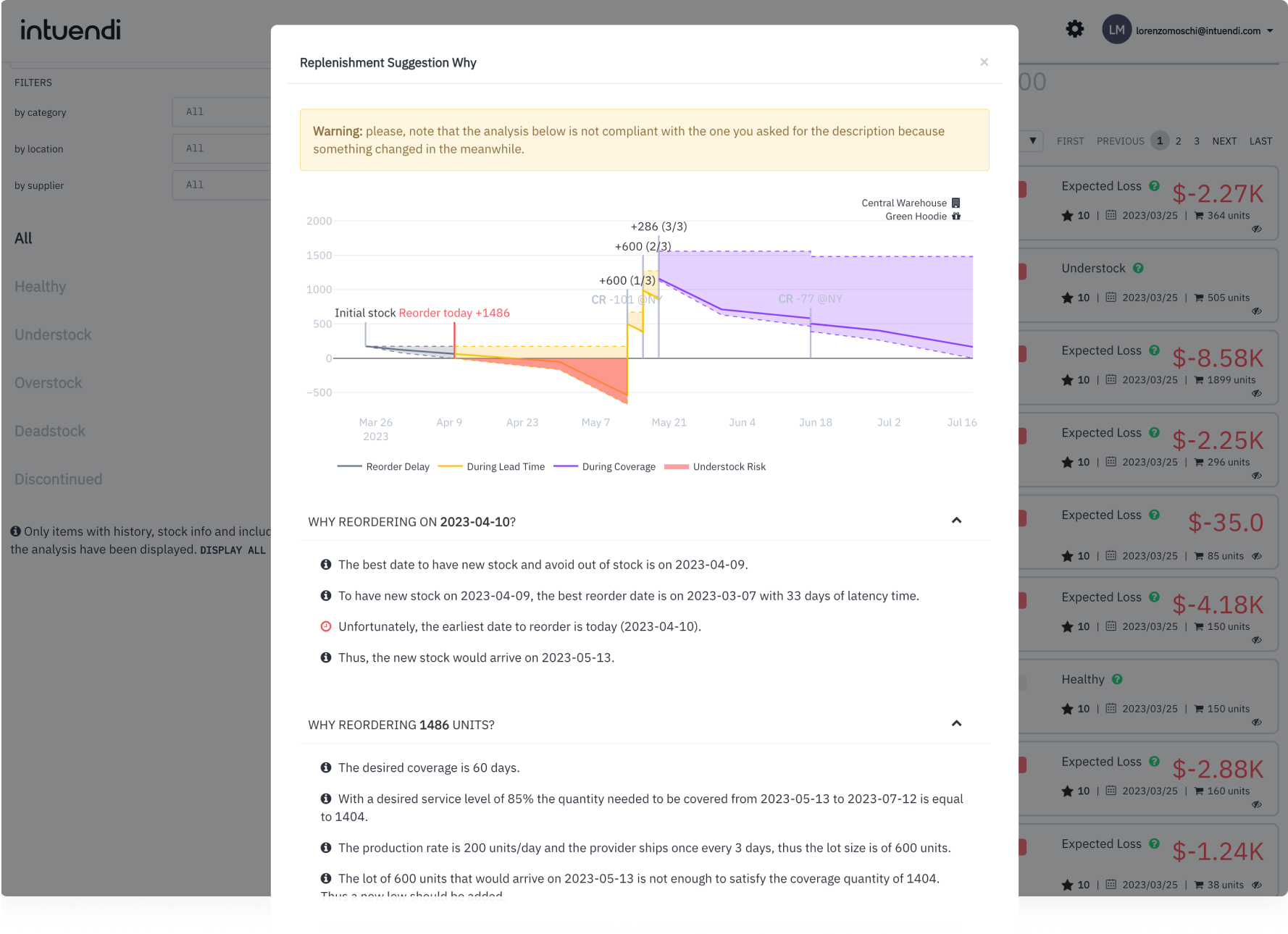The image size is (1288, 934).
Task: Click the Green Hoodie product icon
Action: pyautogui.click(x=955, y=216)
